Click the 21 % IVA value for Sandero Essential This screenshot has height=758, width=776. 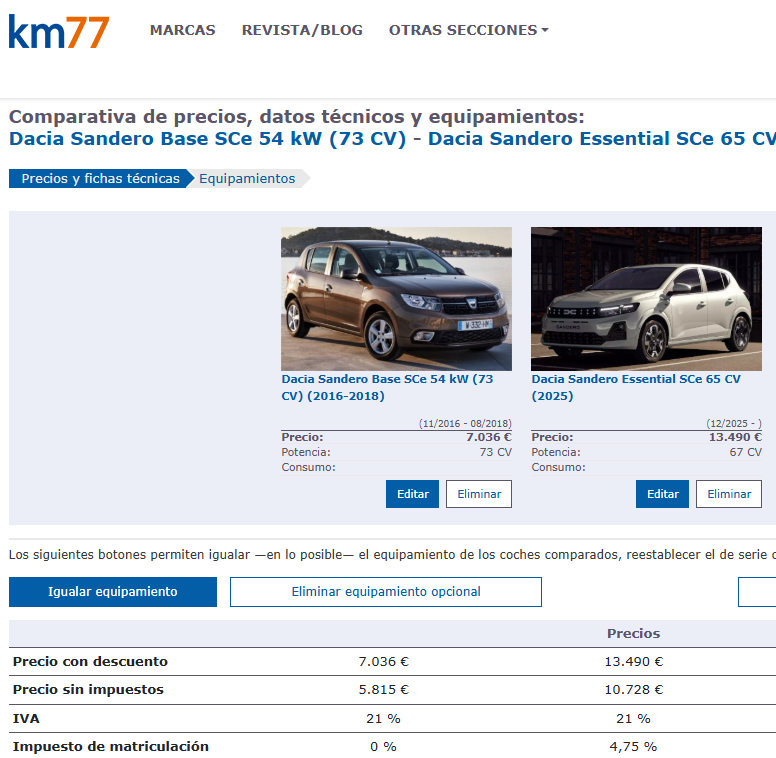633,718
